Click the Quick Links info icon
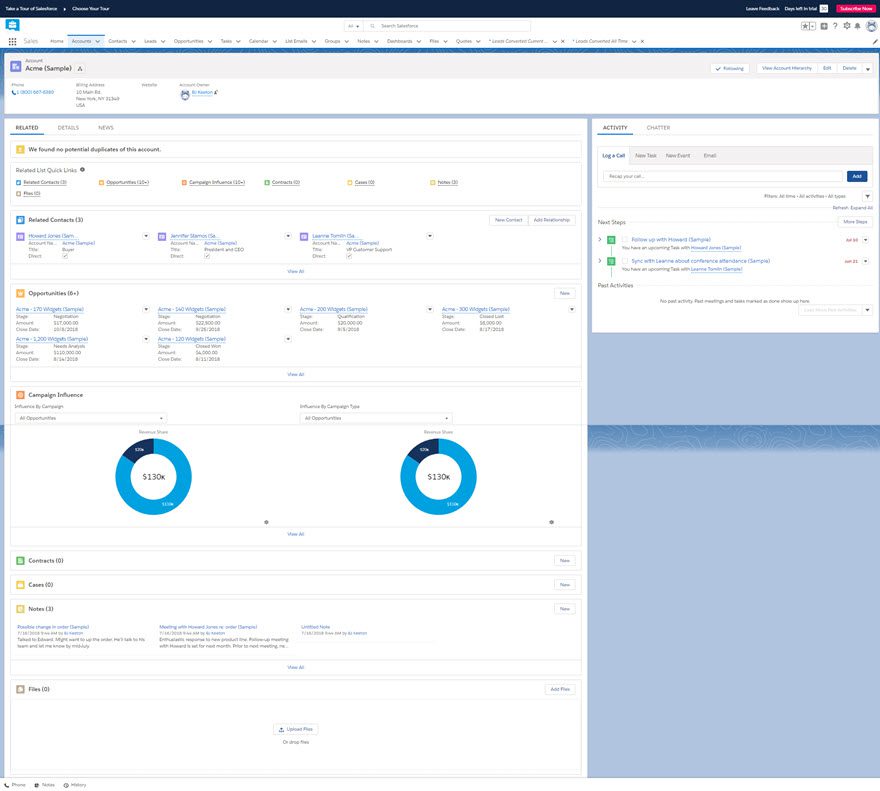The image size is (880, 791). click(82, 170)
